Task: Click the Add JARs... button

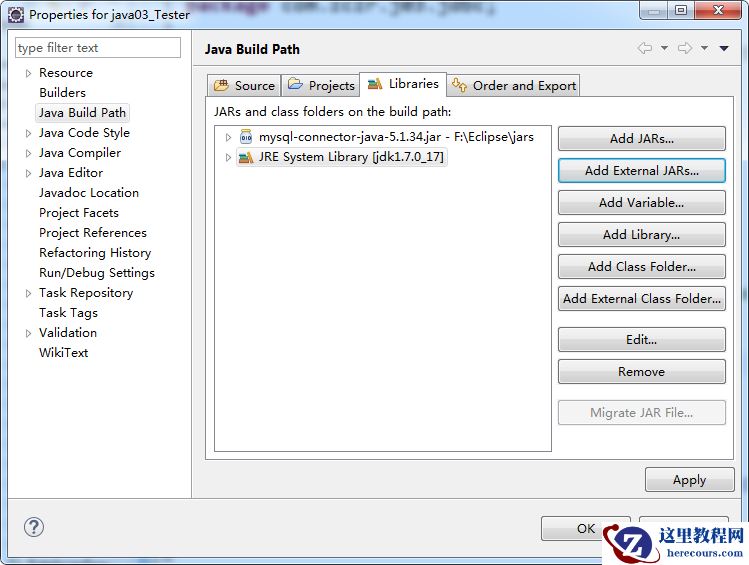Action: 642,139
